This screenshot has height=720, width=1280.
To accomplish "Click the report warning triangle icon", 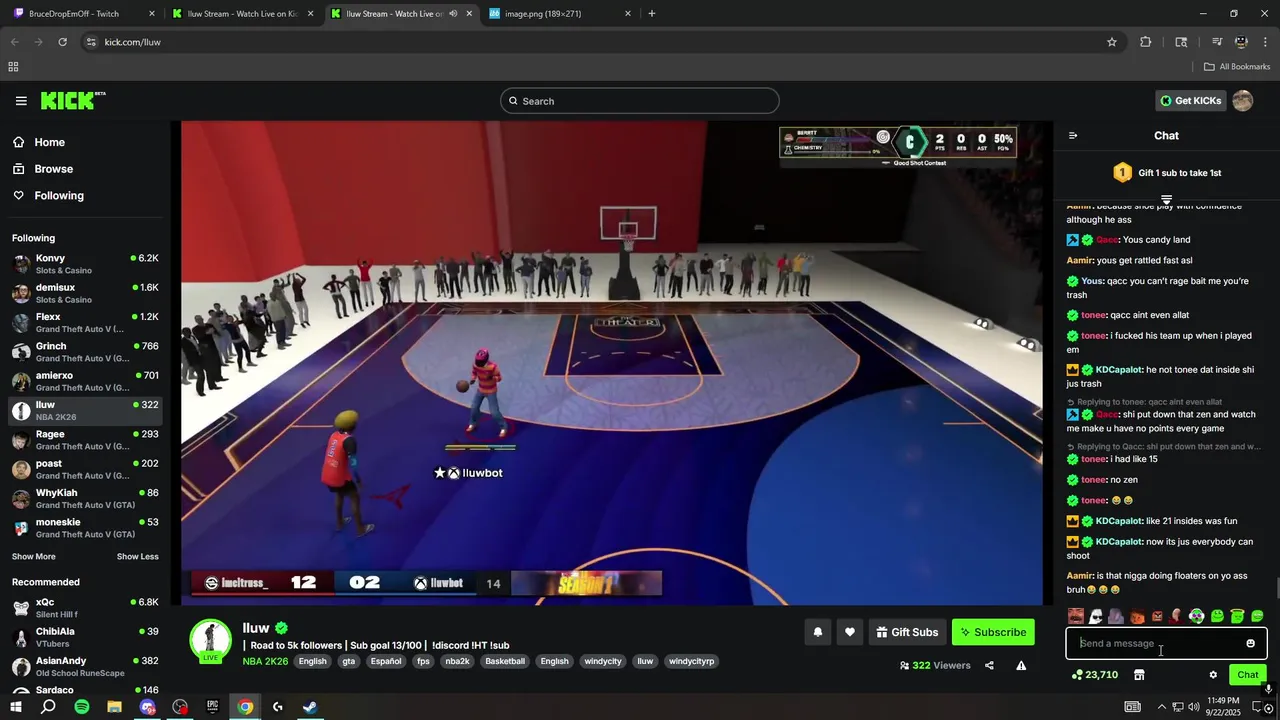I will pyautogui.click(x=1021, y=666).
